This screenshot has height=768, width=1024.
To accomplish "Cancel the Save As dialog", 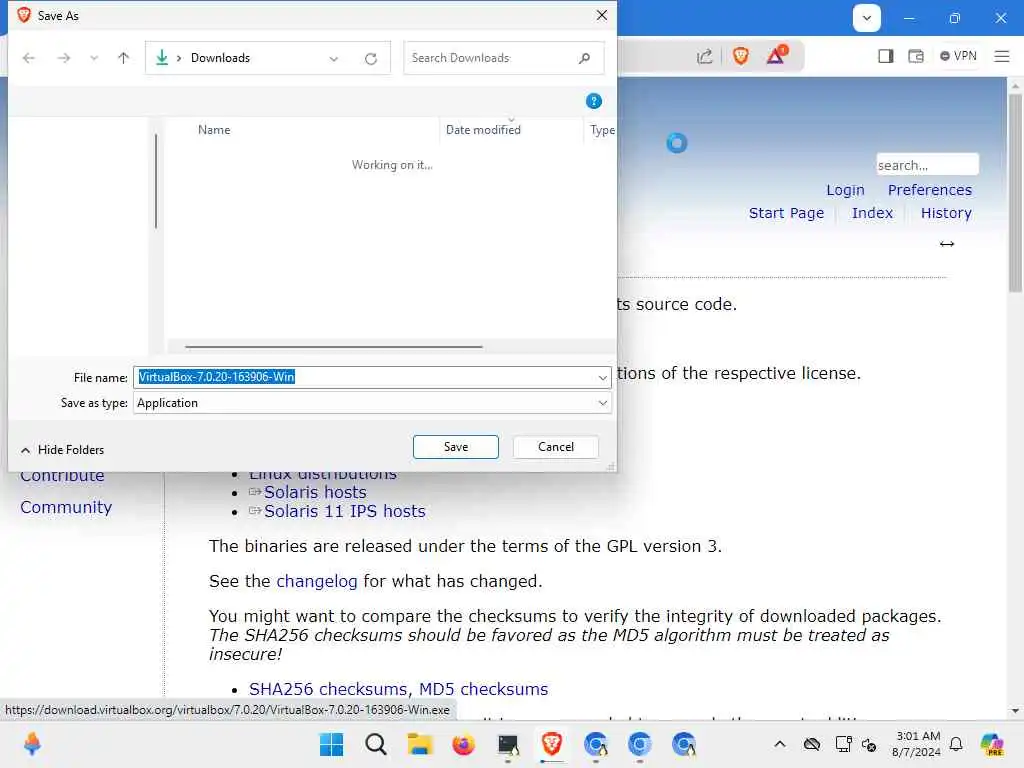I will click(556, 447).
